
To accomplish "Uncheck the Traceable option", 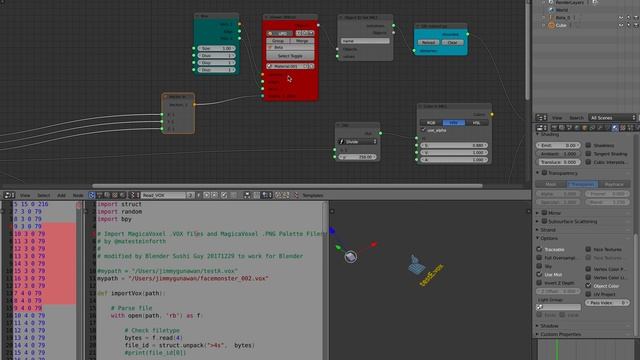I will (x=539, y=249).
